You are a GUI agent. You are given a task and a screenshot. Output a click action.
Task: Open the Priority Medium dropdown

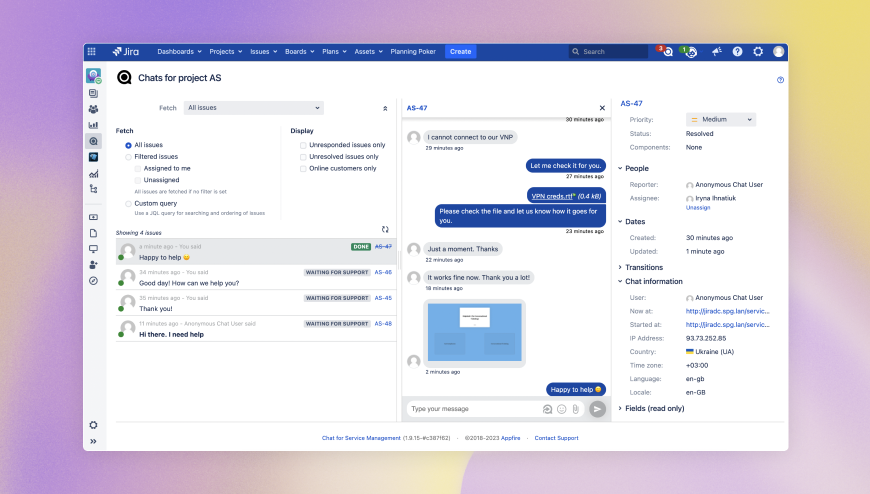click(721, 119)
